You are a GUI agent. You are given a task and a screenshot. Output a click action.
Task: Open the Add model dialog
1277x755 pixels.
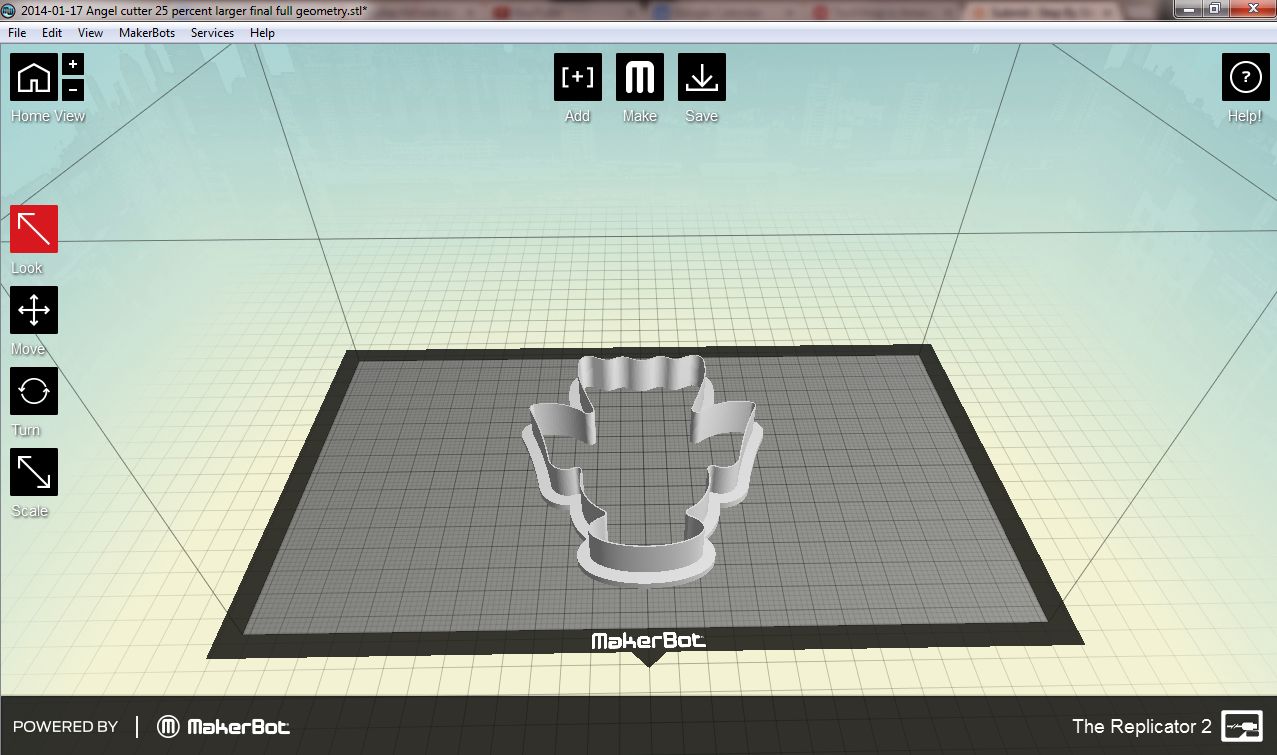(577, 77)
